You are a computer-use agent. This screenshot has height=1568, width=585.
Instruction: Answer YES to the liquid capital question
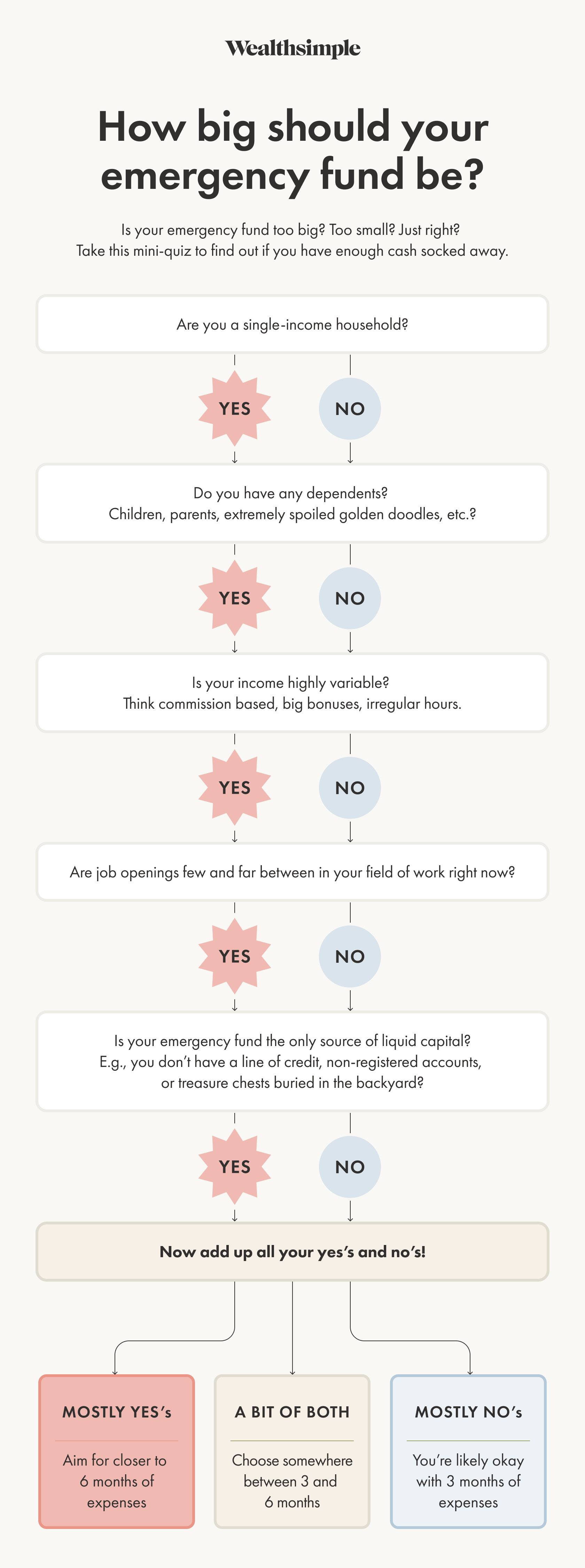(235, 1167)
